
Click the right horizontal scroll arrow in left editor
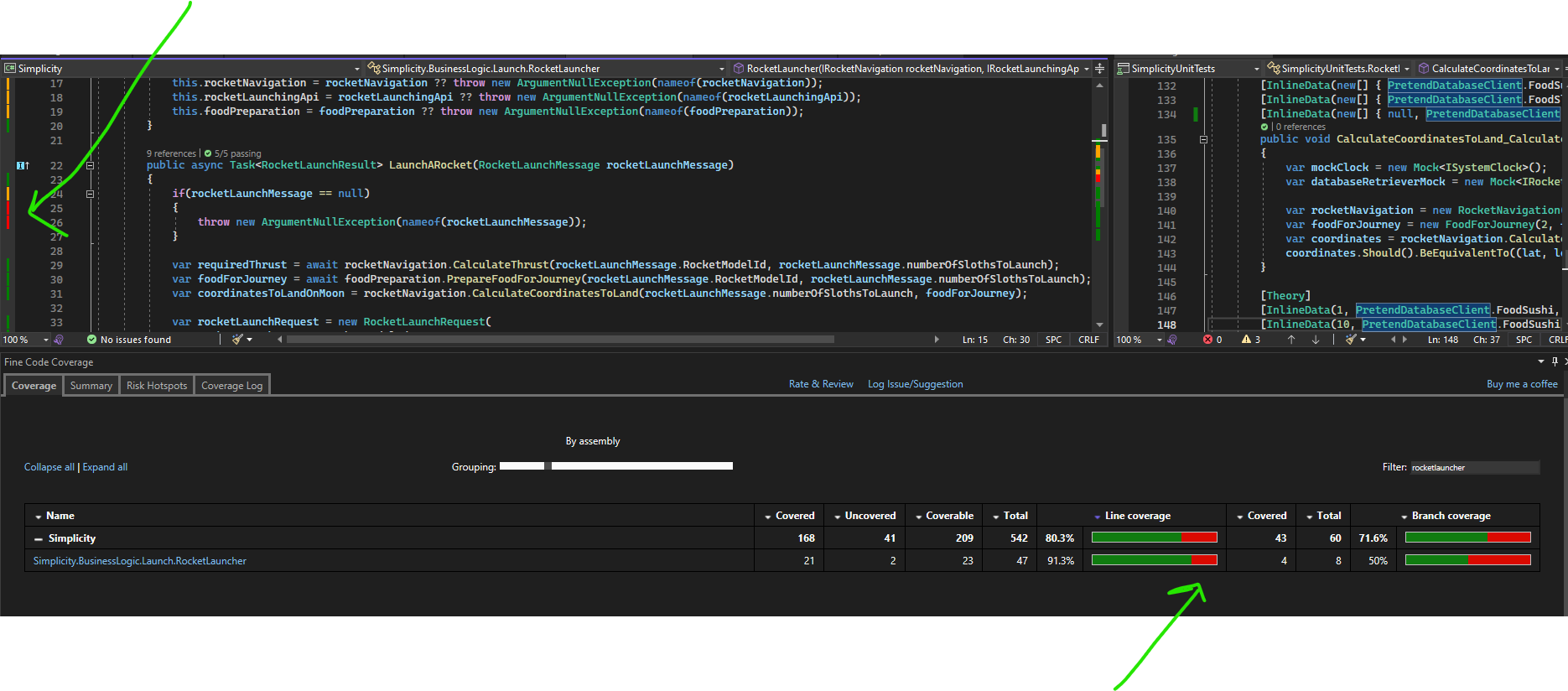click(x=937, y=340)
